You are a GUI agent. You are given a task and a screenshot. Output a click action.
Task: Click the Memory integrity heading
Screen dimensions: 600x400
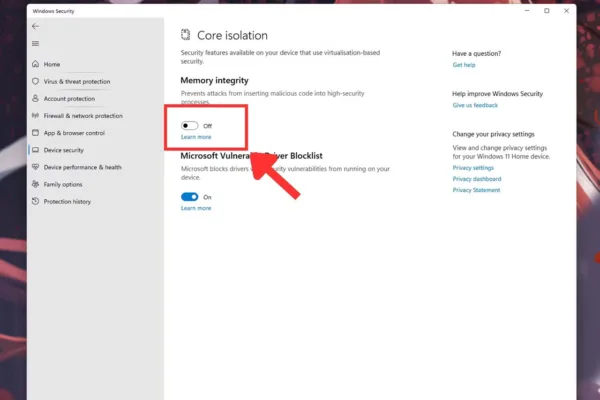(214, 80)
